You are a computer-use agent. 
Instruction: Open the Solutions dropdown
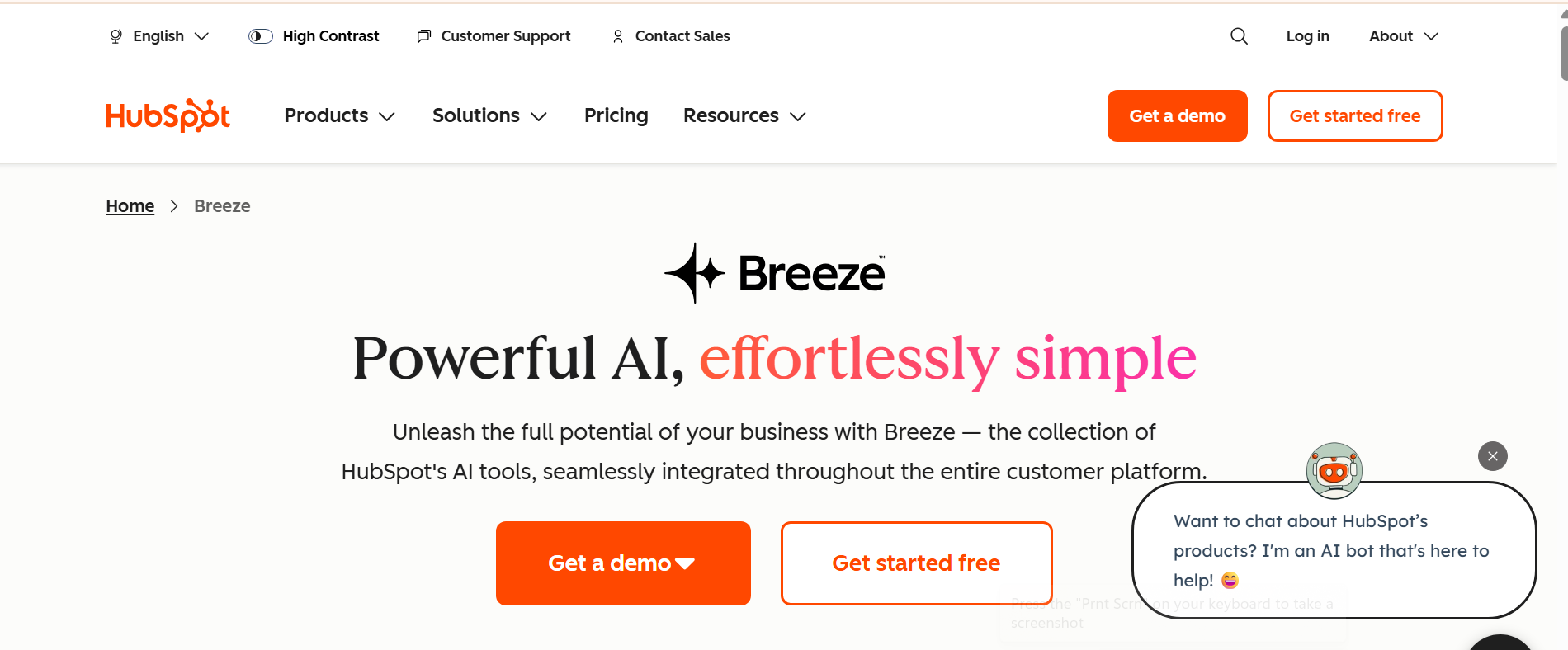pos(489,115)
